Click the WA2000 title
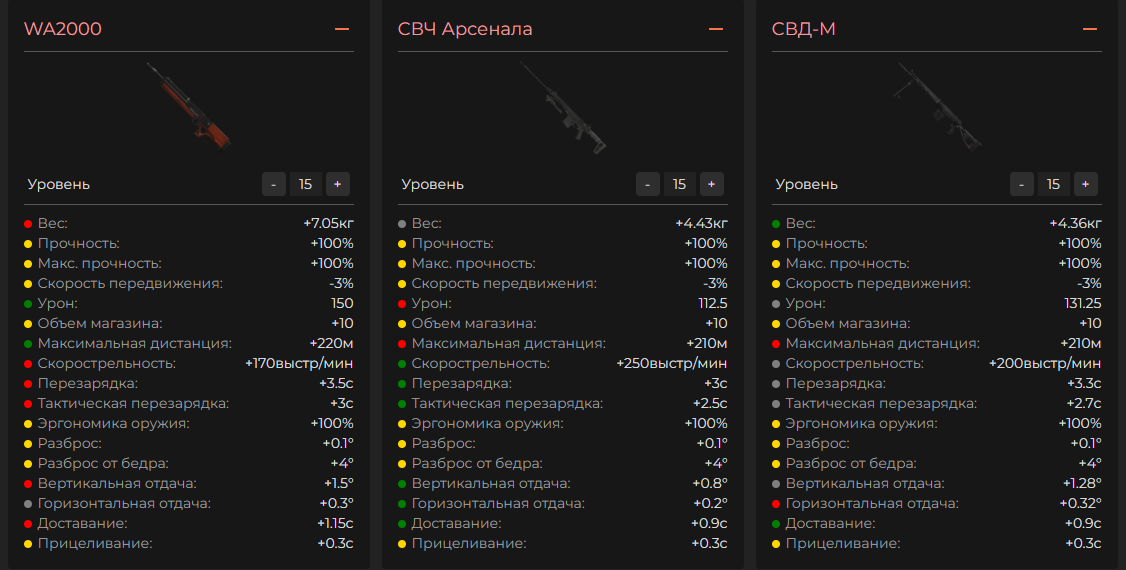Viewport: 1126px width, 570px height. pyautogui.click(x=62, y=29)
